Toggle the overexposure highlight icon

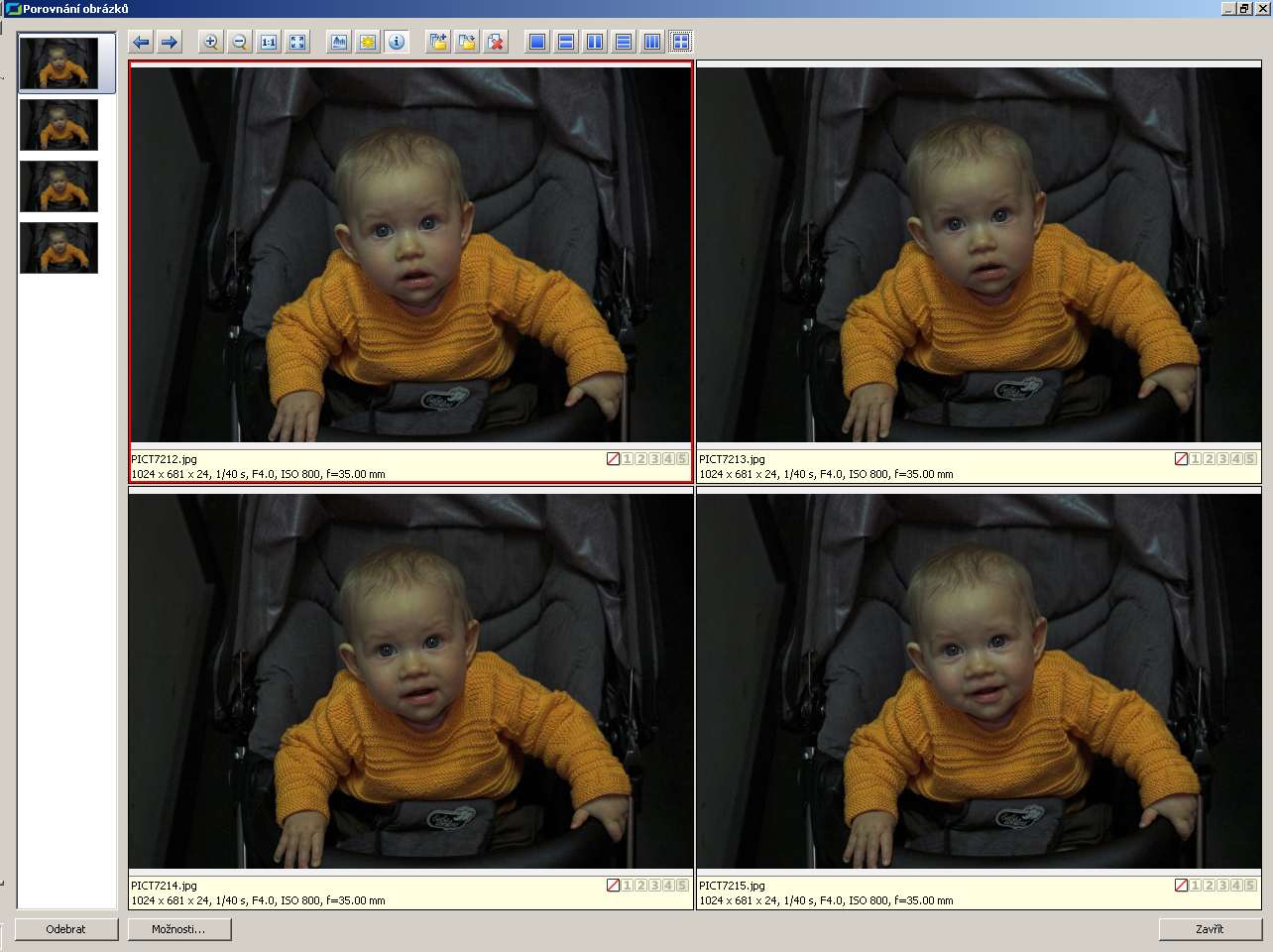point(368,42)
